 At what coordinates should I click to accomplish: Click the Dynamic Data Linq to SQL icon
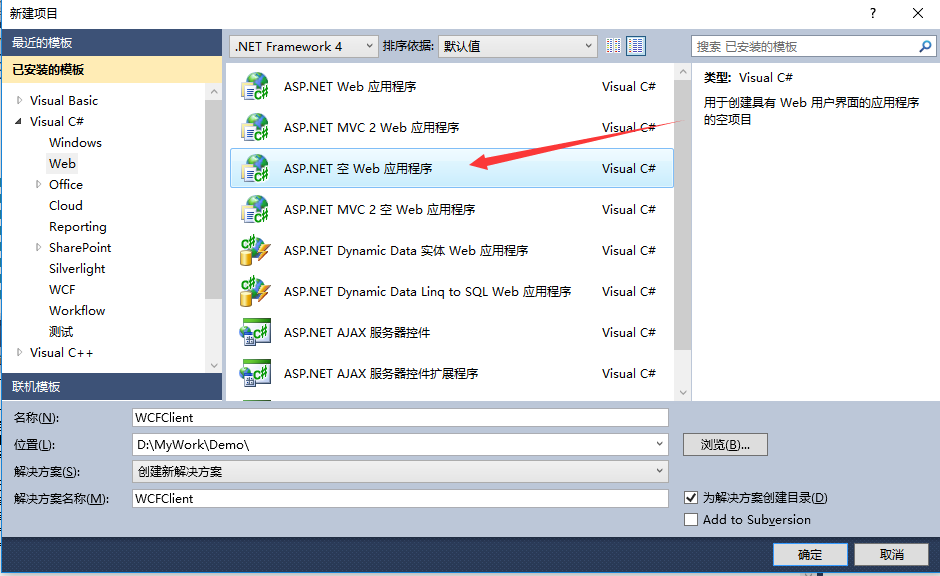click(x=255, y=291)
